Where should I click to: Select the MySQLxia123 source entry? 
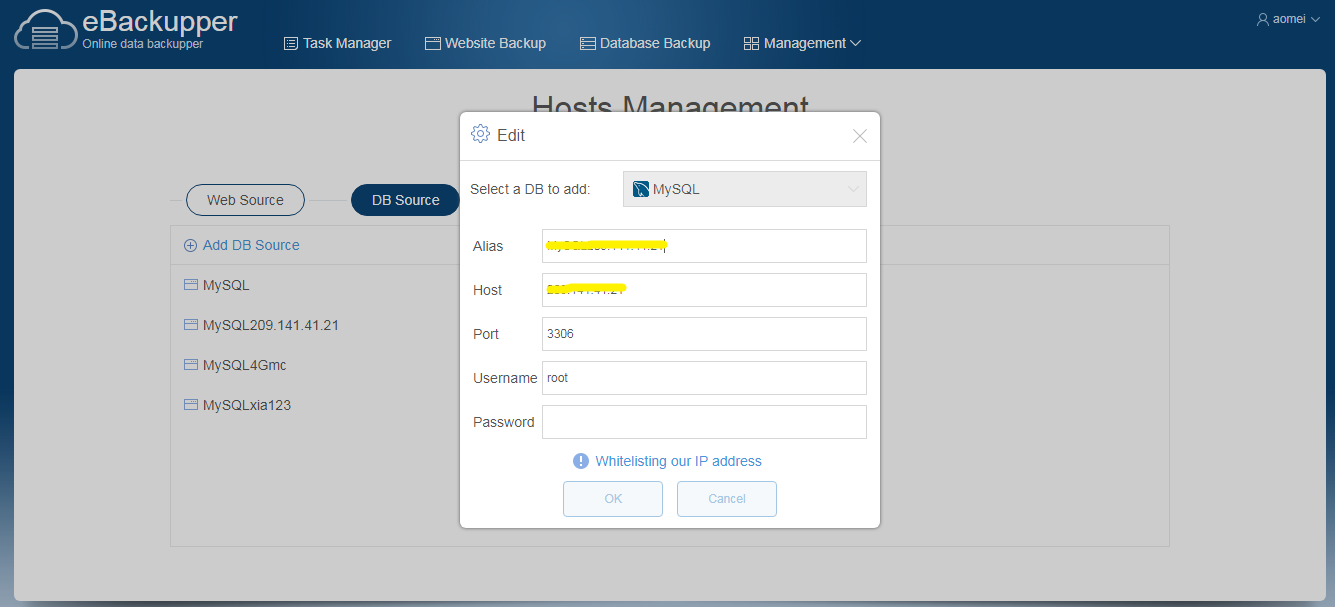tap(247, 405)
